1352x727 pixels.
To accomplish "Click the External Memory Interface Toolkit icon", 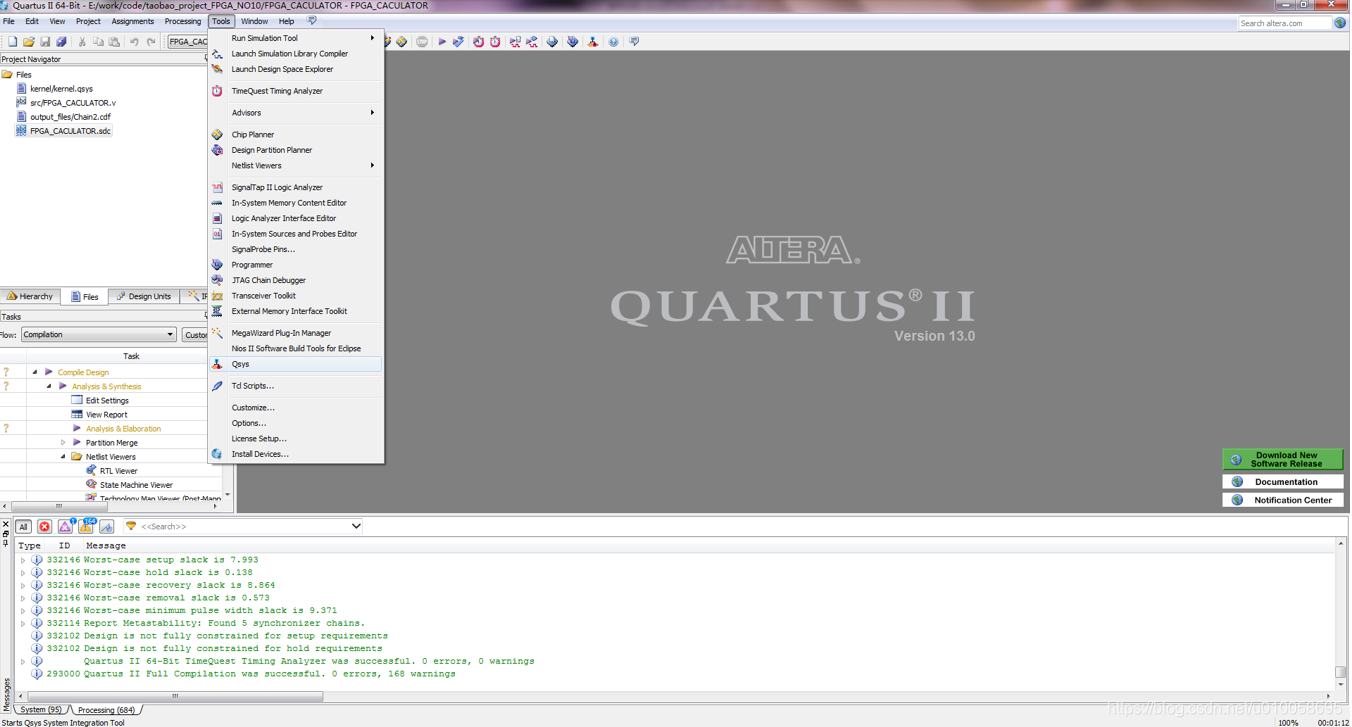I will coord(217,311).
